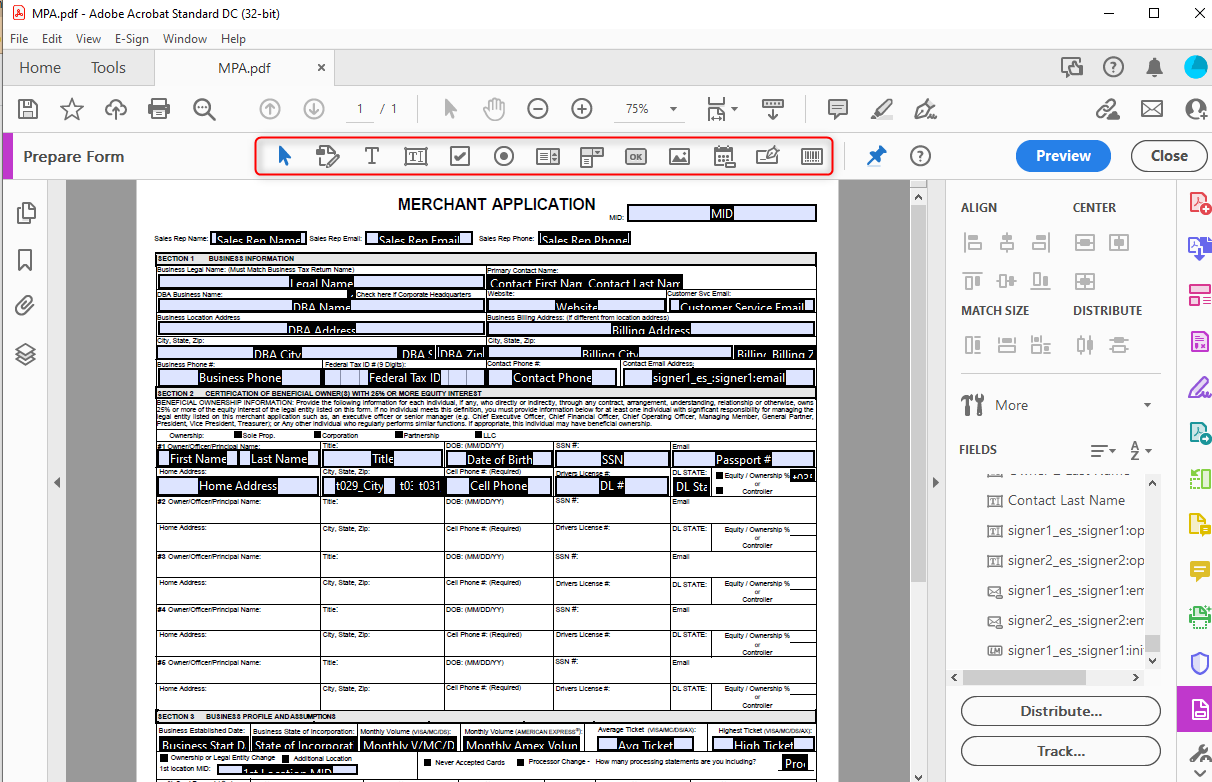Click the Close button in Prepare Form bar

point(1169,156)
